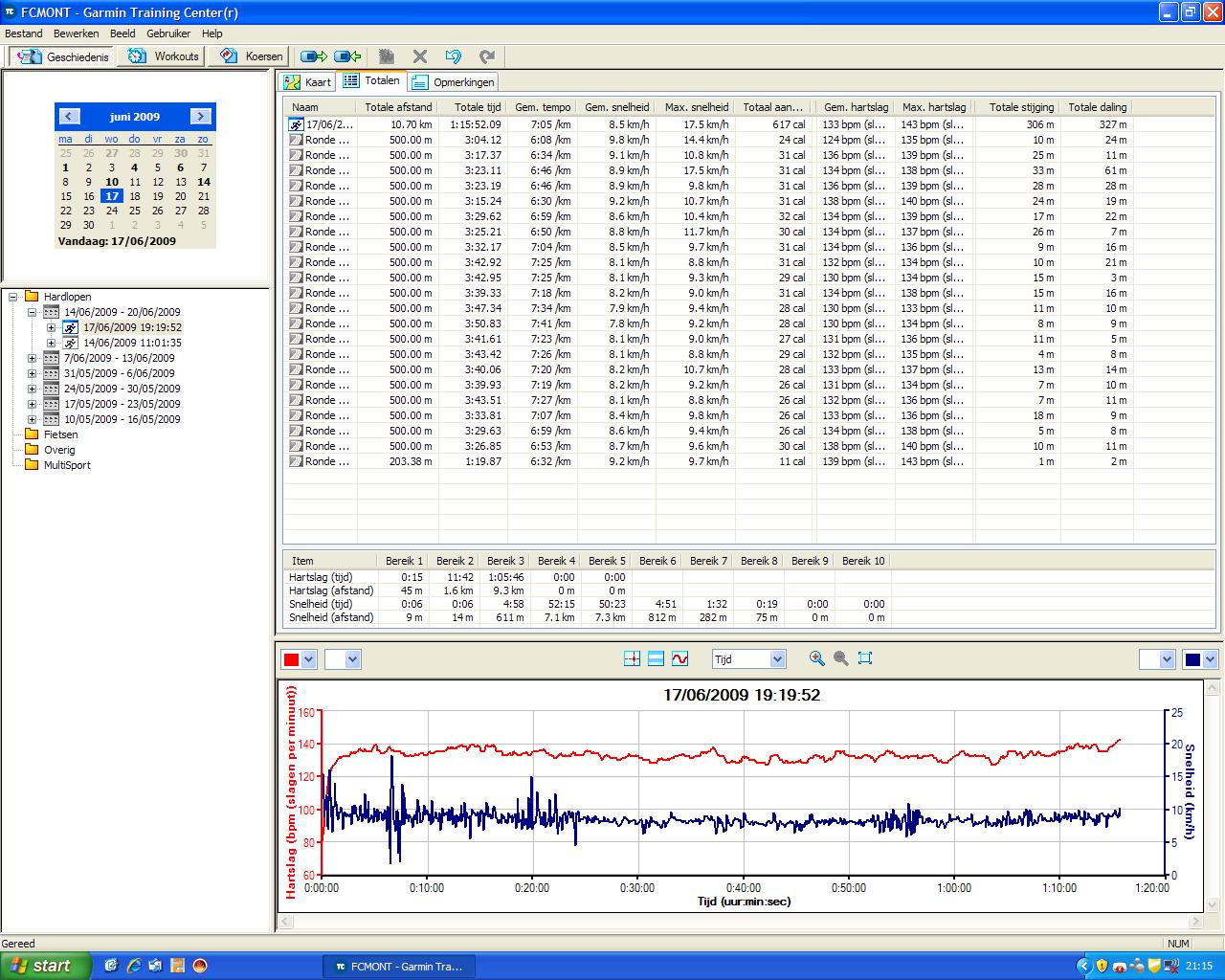Sort table by Max. snelheid column

(697, 107)
